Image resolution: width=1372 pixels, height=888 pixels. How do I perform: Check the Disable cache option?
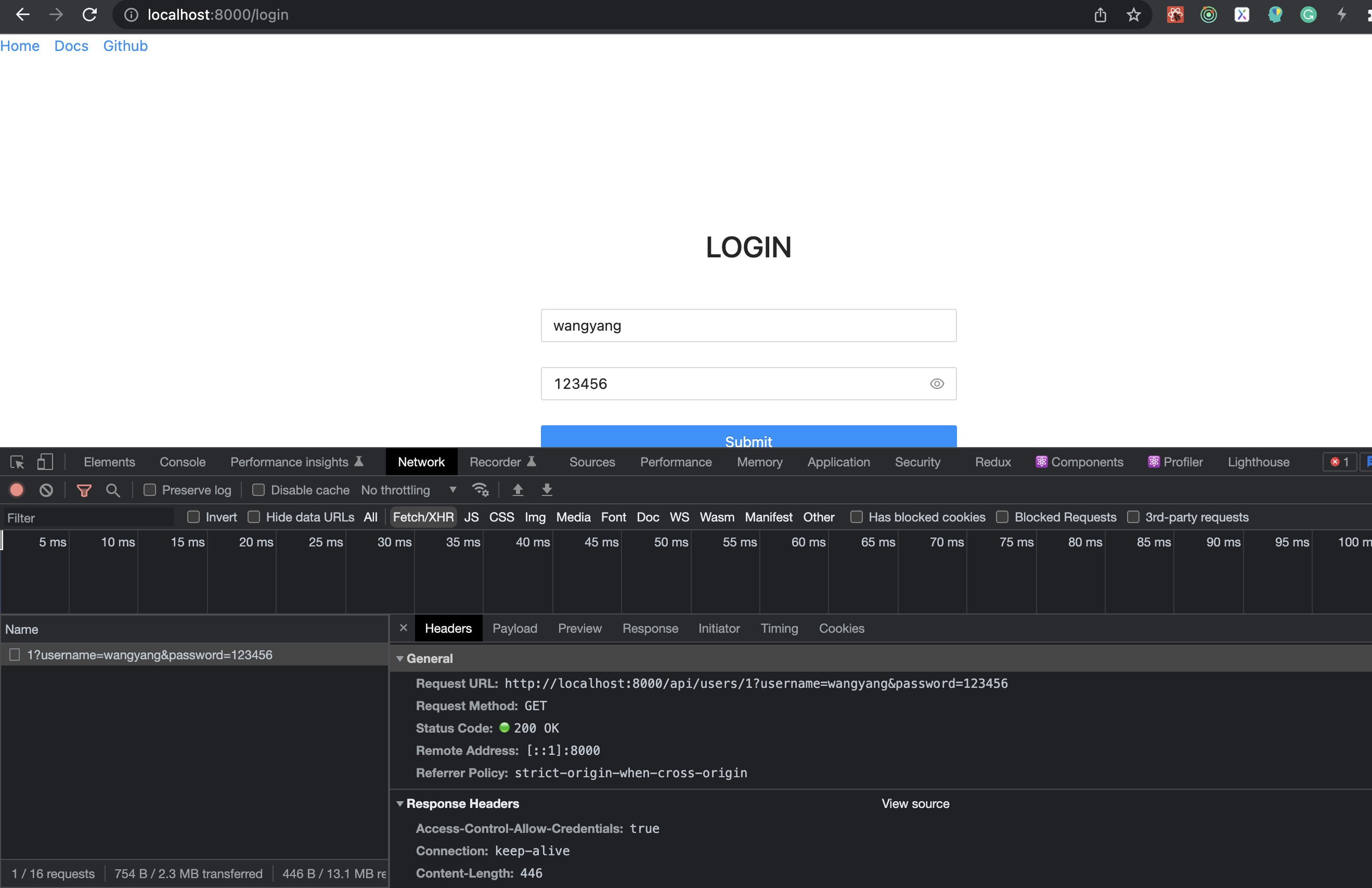pos(259,490)
